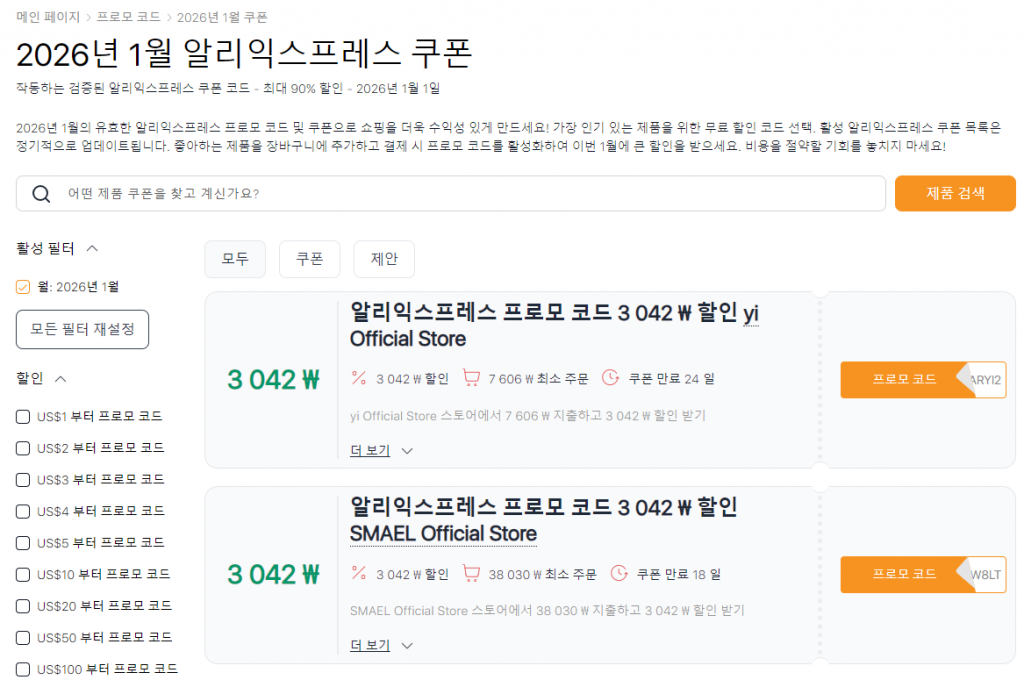Click the 모든 필터 재설정 button

(82, 329)
